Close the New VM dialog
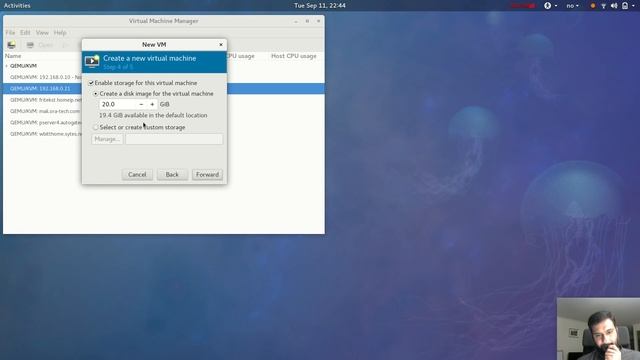 pyautogui.click(x=221, y=44)
